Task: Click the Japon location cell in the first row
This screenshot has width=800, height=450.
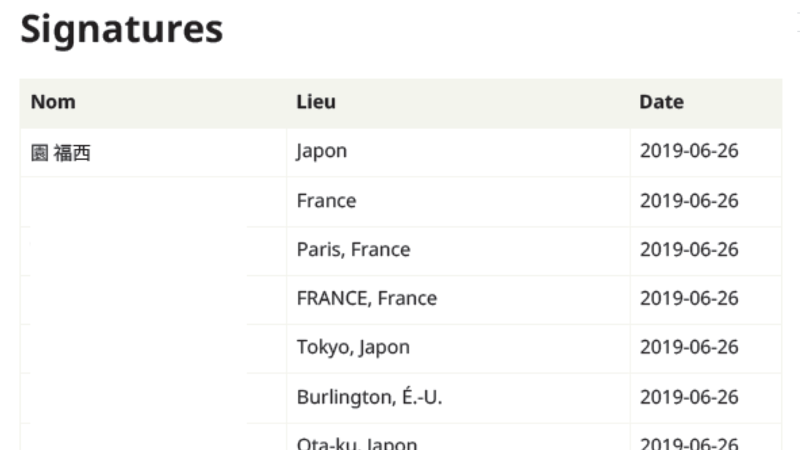Action: tap(322, 152)
